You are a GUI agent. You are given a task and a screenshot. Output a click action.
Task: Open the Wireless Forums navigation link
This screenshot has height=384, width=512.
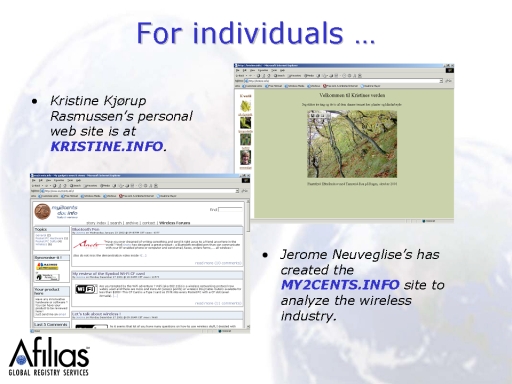175,223
